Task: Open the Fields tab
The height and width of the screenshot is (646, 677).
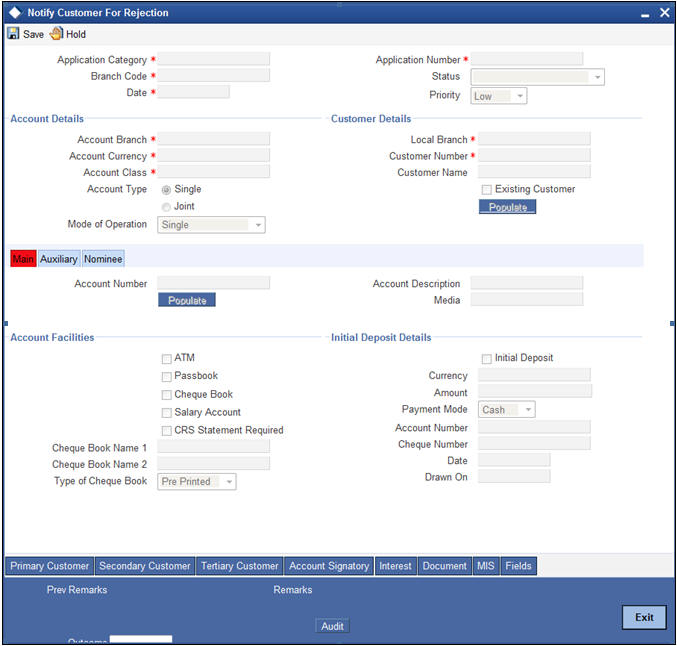Action: [x=519, y=566]
